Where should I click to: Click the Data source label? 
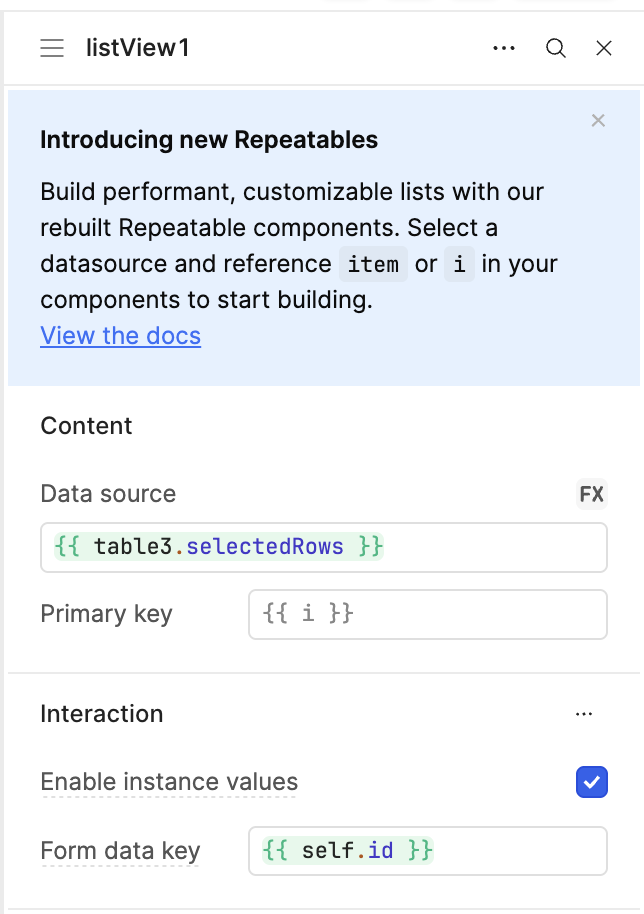[x=108, y=494]
